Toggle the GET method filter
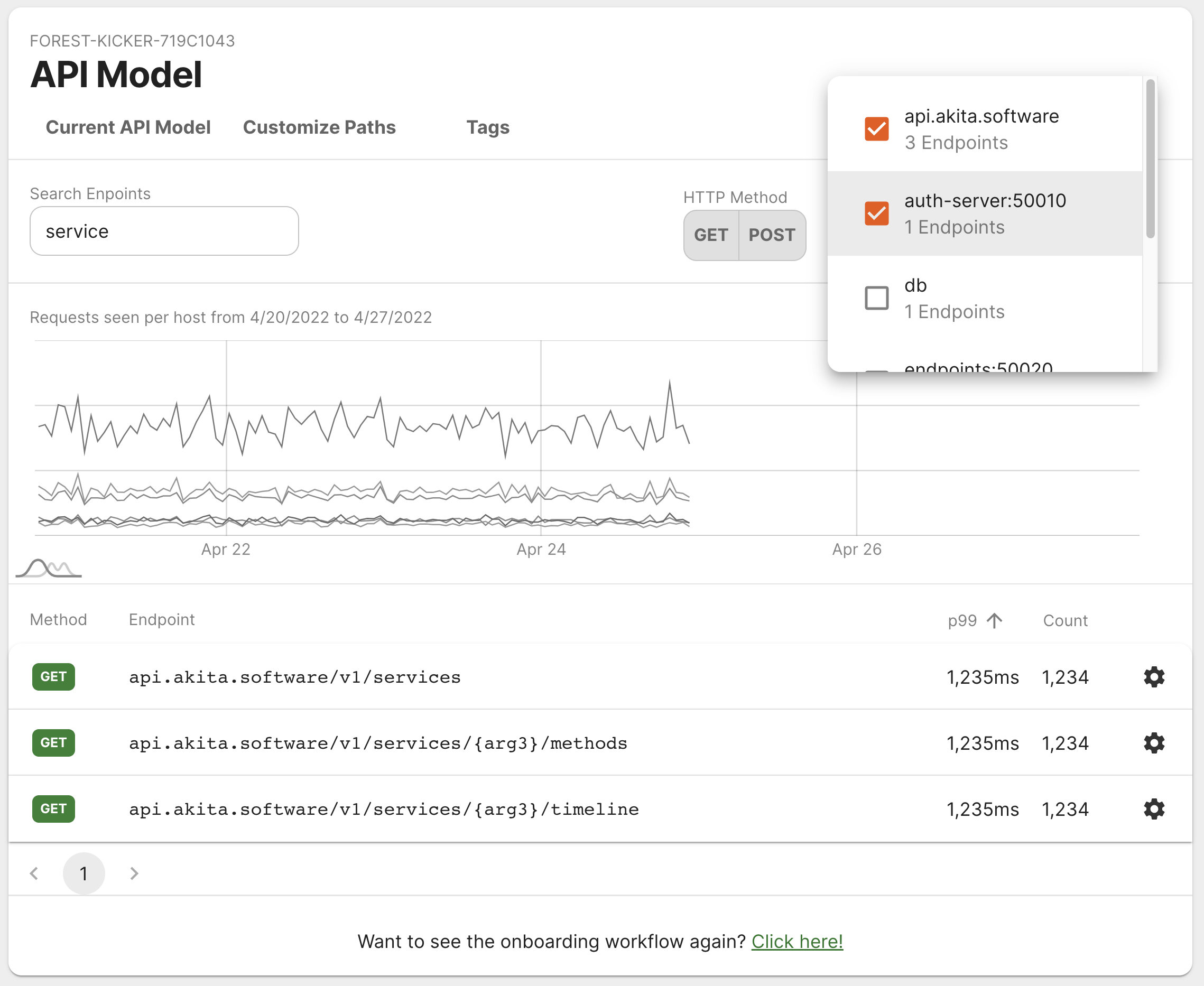The image size is (1204, 986). pyautogui.click(x=711, y=235)
